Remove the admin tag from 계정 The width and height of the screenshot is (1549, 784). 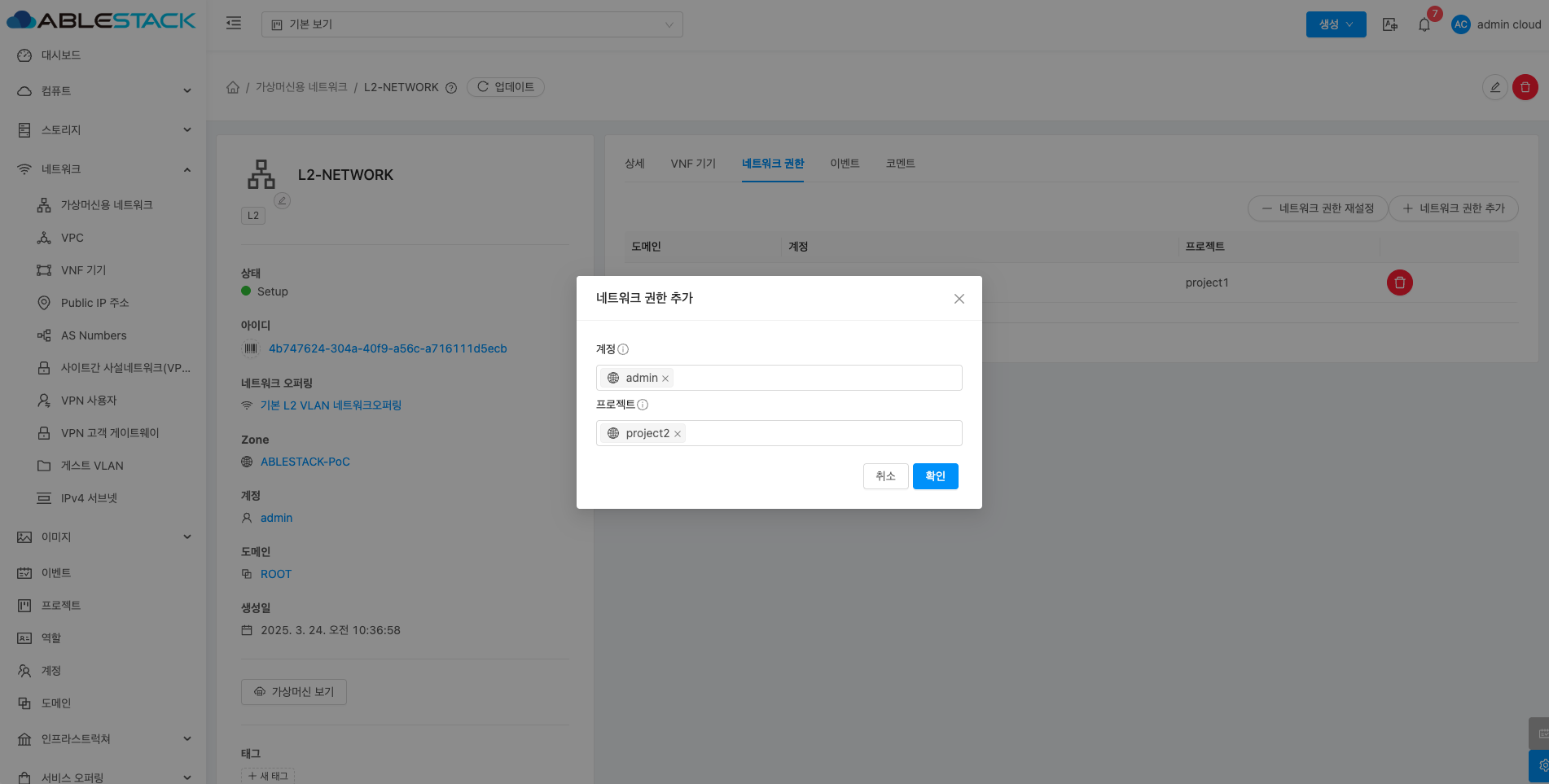665,379
